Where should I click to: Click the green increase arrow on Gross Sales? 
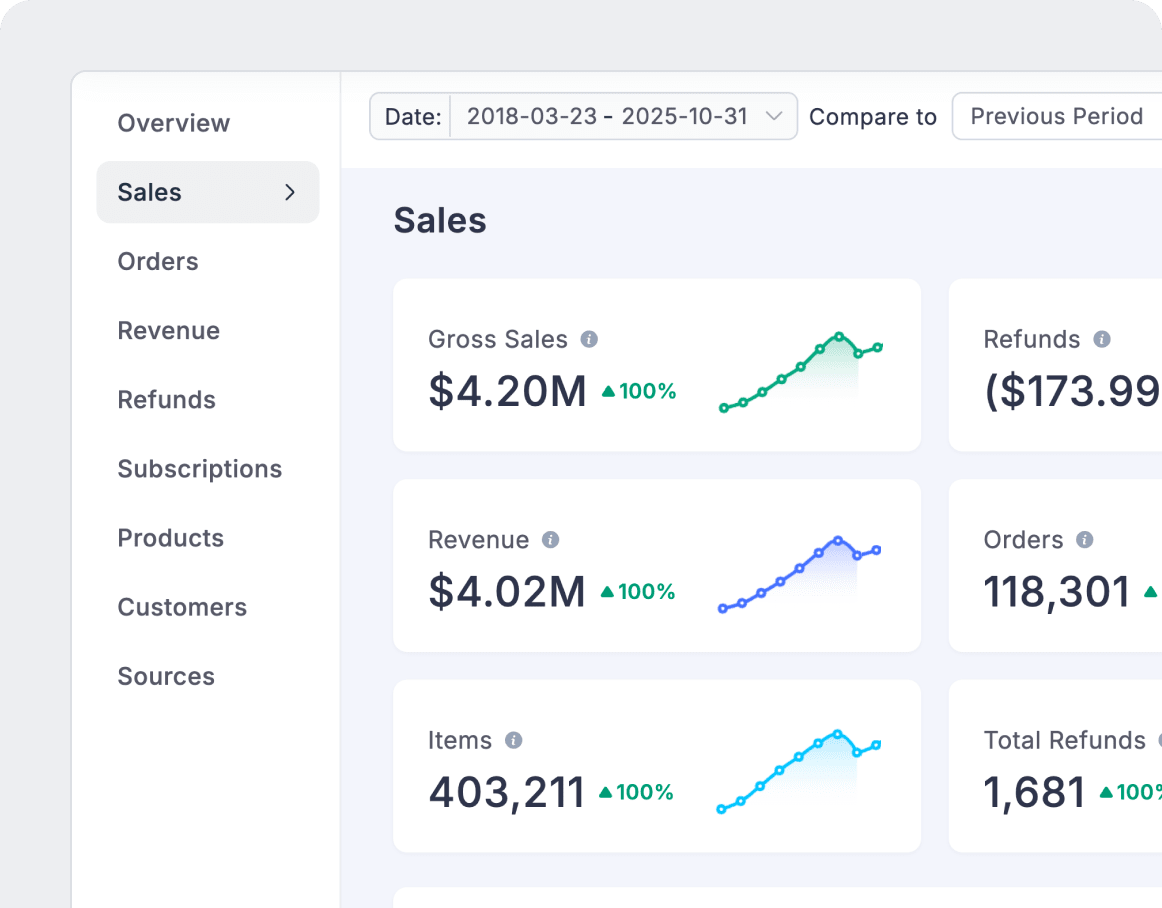coord(610,391)
